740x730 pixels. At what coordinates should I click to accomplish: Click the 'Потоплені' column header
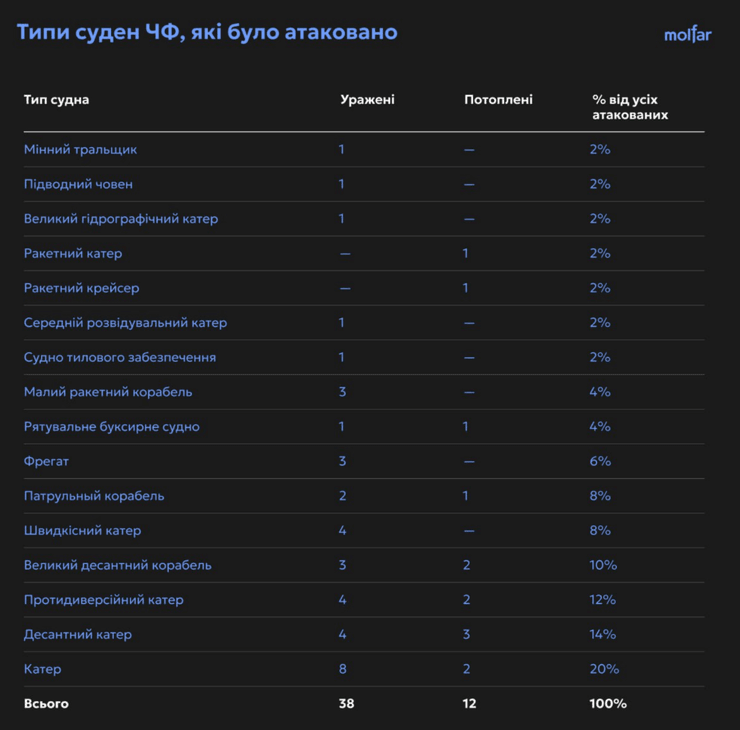[x=498, y=100]
